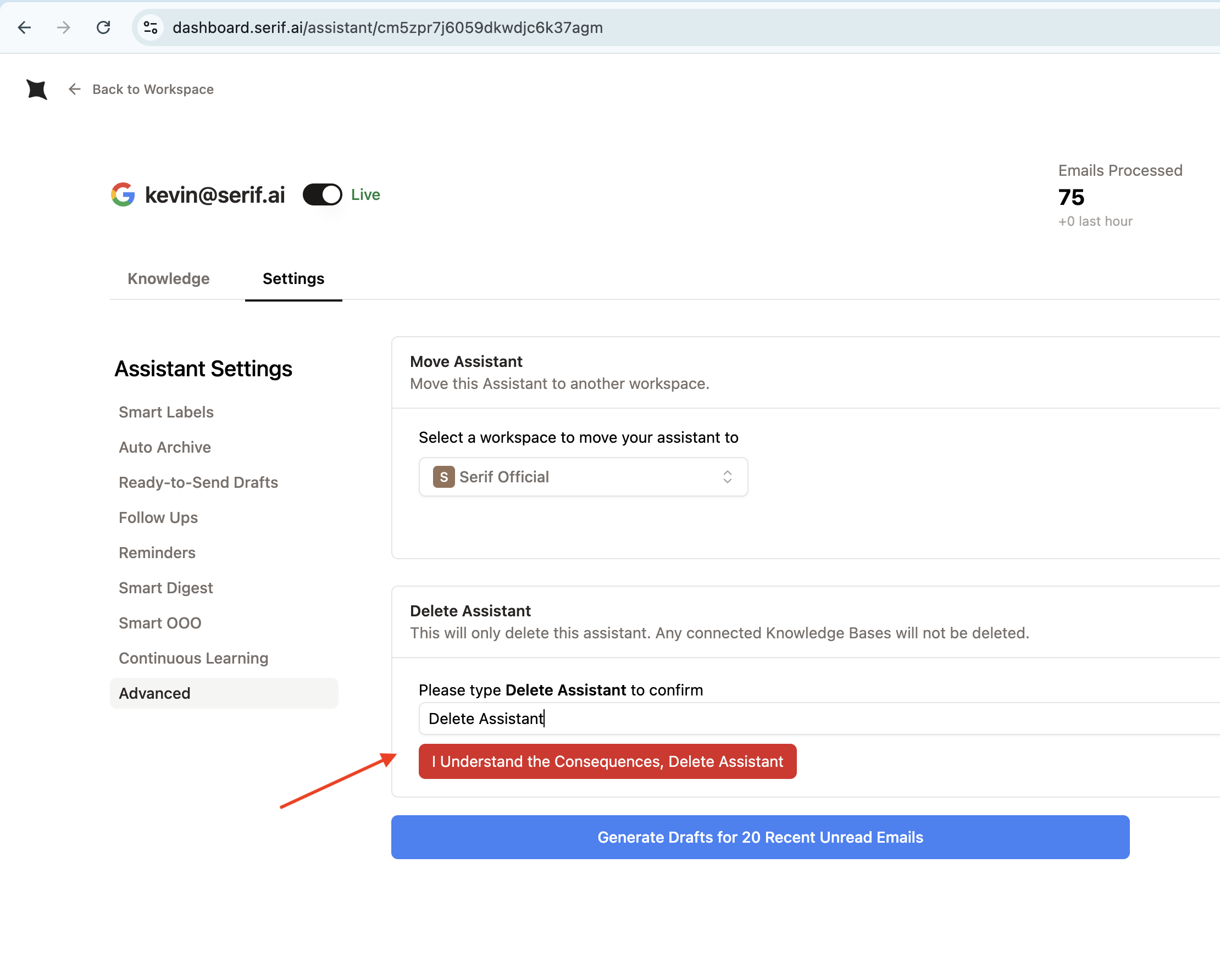Select the Settings tab
This screenshot has height=980, width=1220.
pos(293,278)
